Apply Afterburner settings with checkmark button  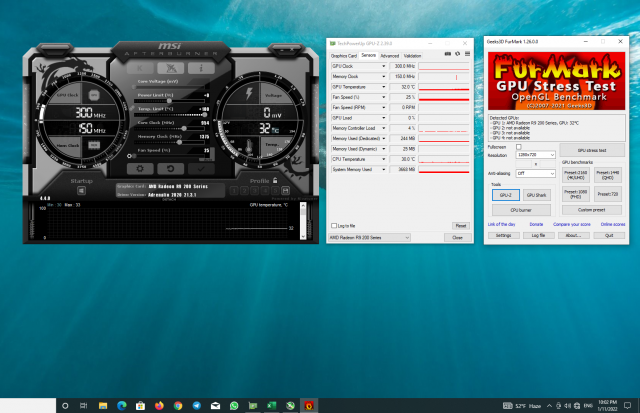pos(201,169)
